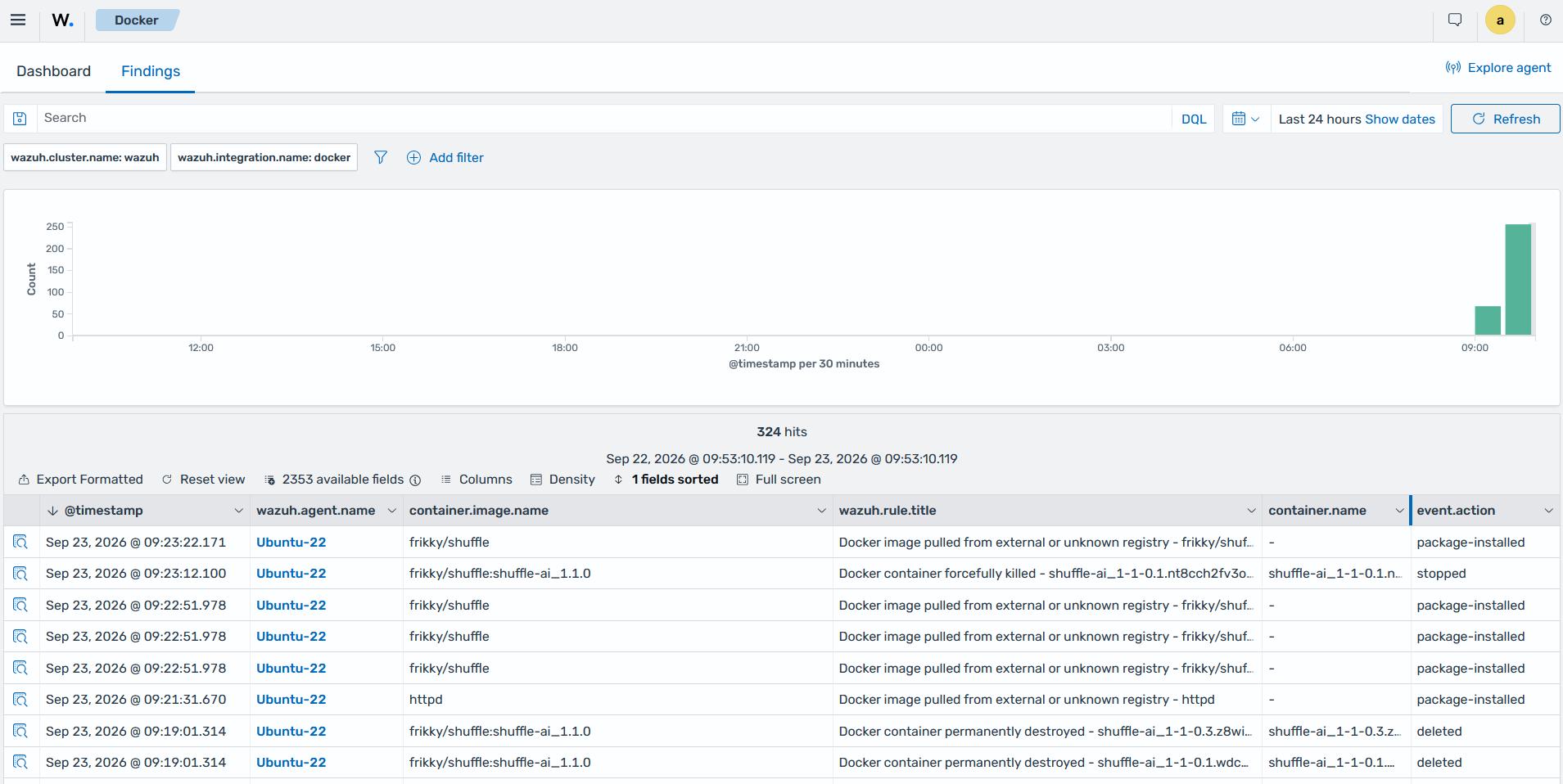Inspect the 09:23:22.171 row document
This screenshot has height=784, width=1563.
[x=20, y=542]
